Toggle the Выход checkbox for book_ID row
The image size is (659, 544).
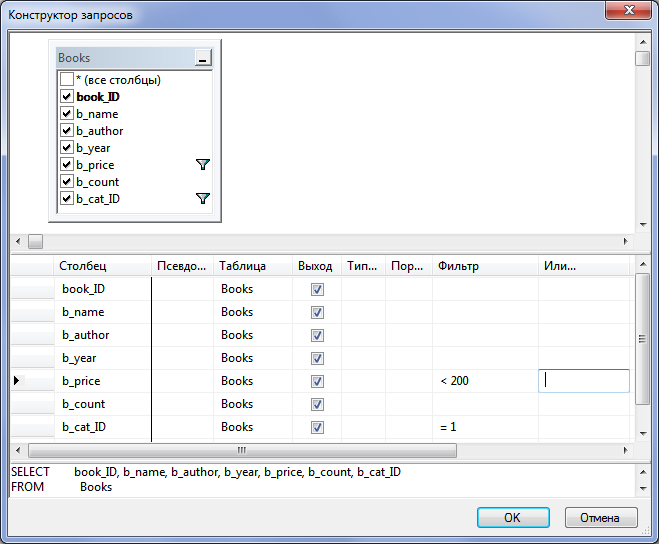317,289
